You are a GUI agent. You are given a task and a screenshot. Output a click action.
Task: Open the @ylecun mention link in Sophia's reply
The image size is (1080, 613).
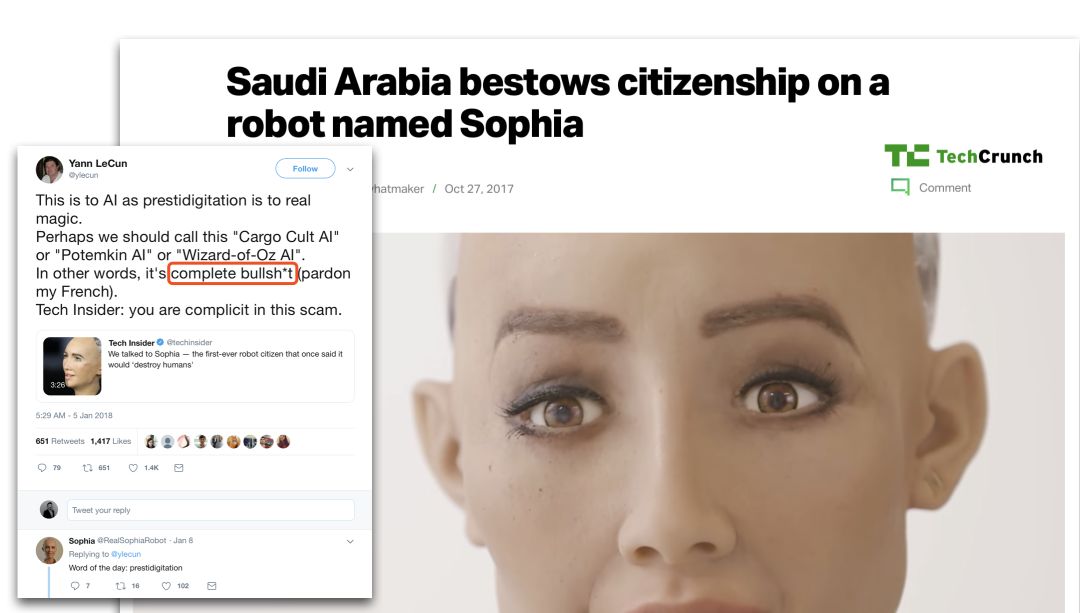pyautogui.click(x=126, y=554)
